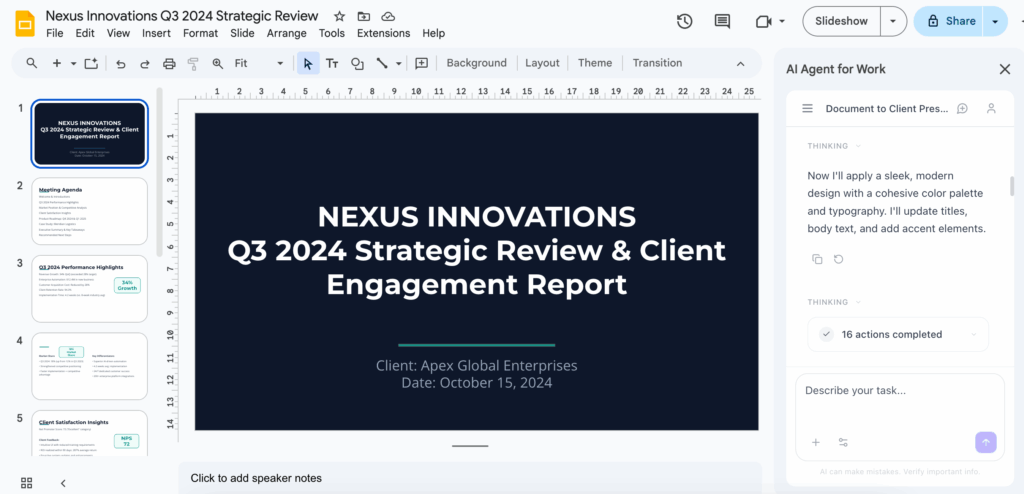Print the presentation
Screen dimensions: 1024x494
169,63
